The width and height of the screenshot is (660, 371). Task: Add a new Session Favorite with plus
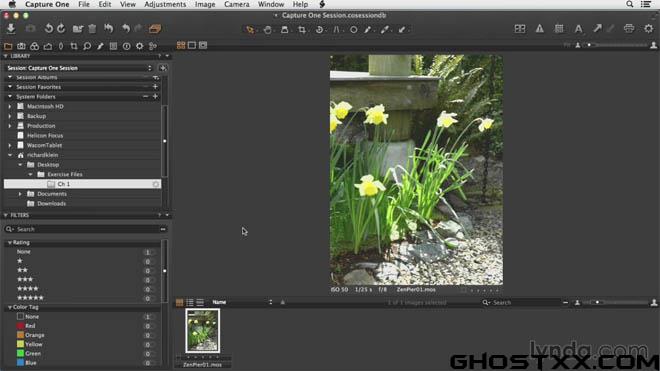[x=155, y=86]
